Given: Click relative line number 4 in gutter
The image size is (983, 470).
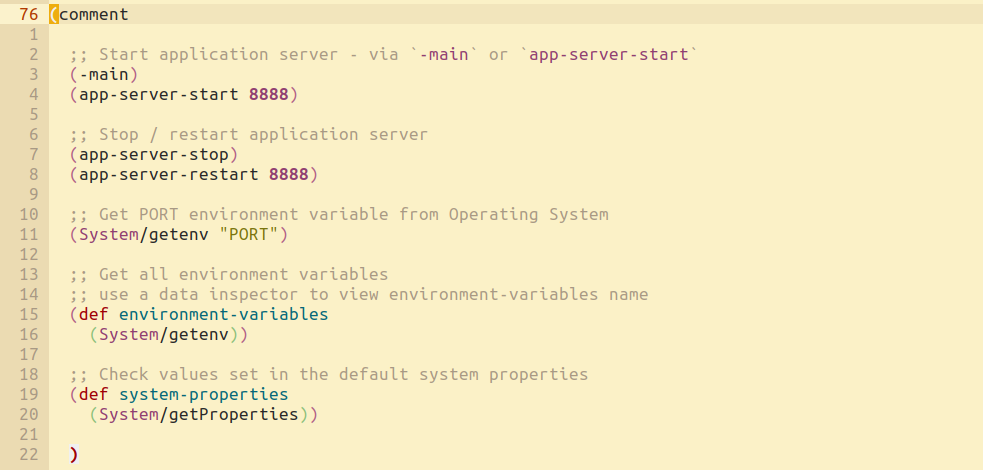Looking at the screenshot, I should tap(34, 94).
